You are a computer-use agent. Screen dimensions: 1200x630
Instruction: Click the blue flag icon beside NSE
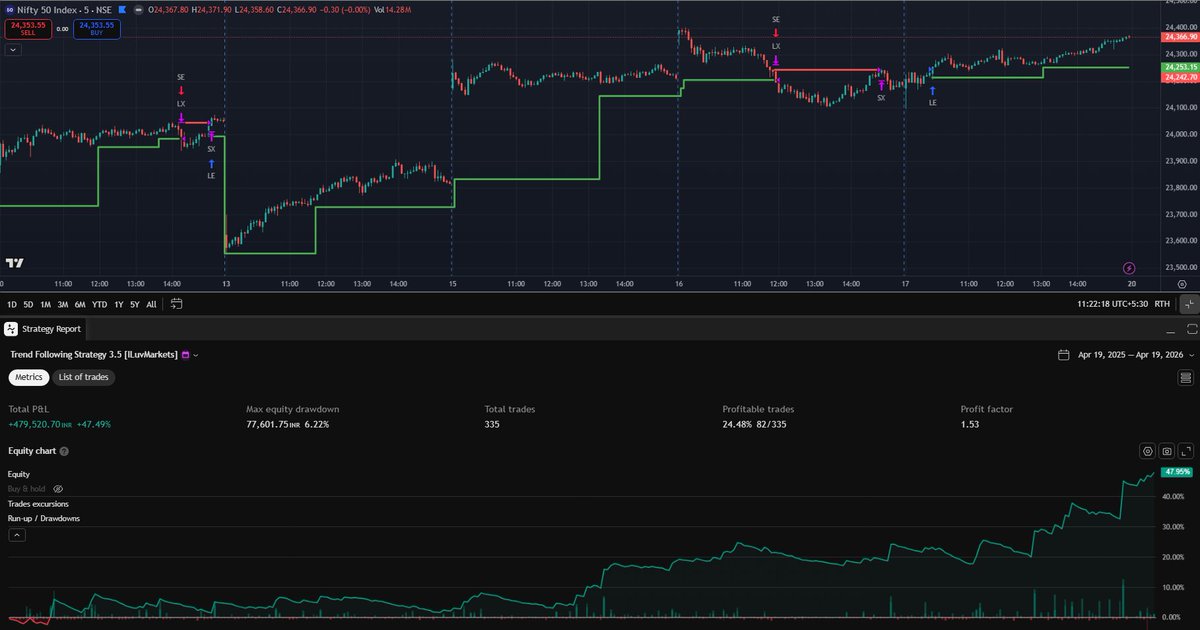pos(123,10)
